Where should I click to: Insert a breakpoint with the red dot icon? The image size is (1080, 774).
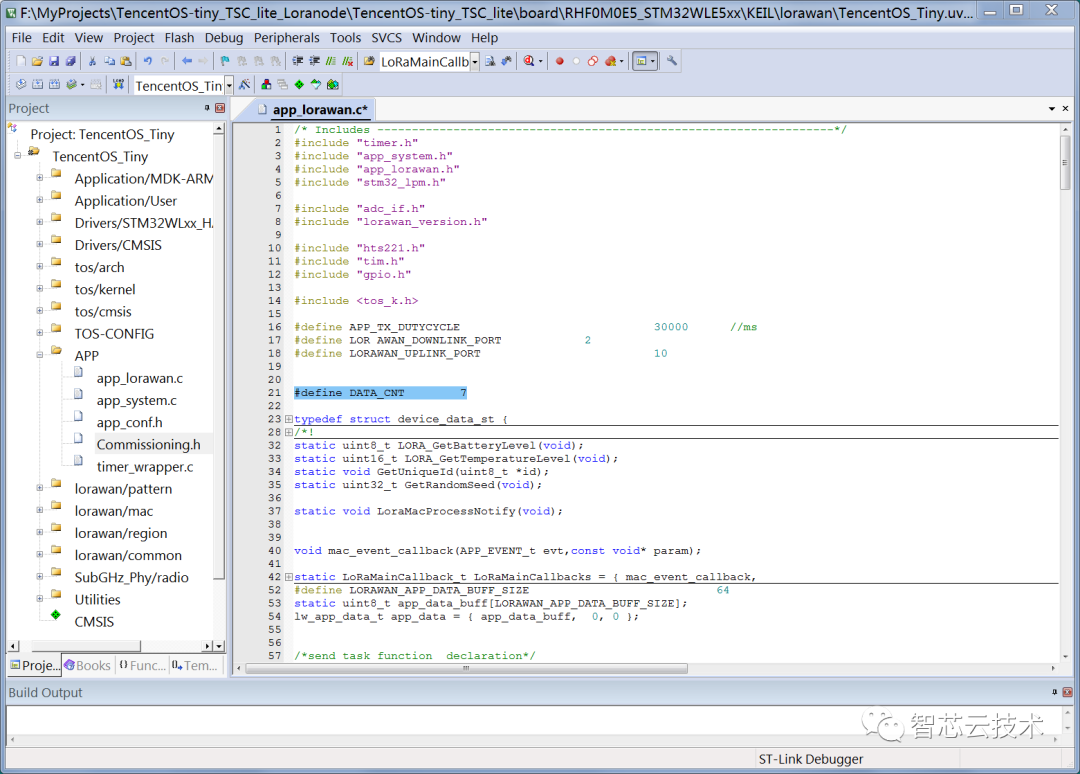tap(559, 61)
